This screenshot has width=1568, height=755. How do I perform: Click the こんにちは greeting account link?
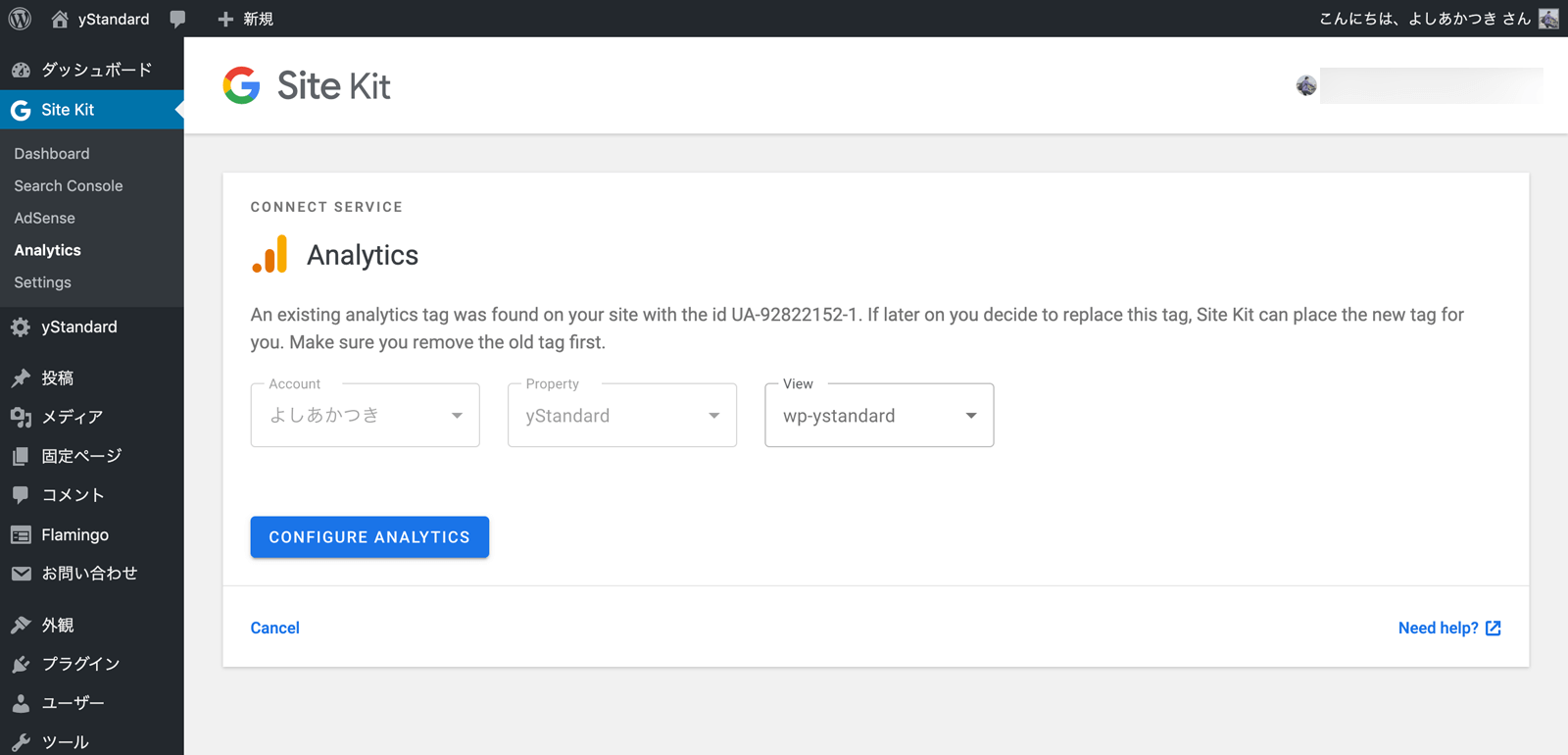point(1425,19)
